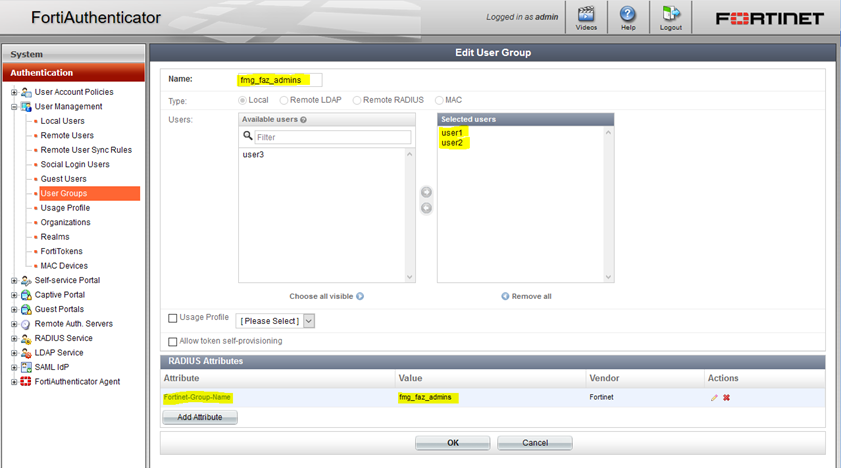Click the Available users Filter field
This screenshot has width=841, height=468.
[x=333, y=137]
